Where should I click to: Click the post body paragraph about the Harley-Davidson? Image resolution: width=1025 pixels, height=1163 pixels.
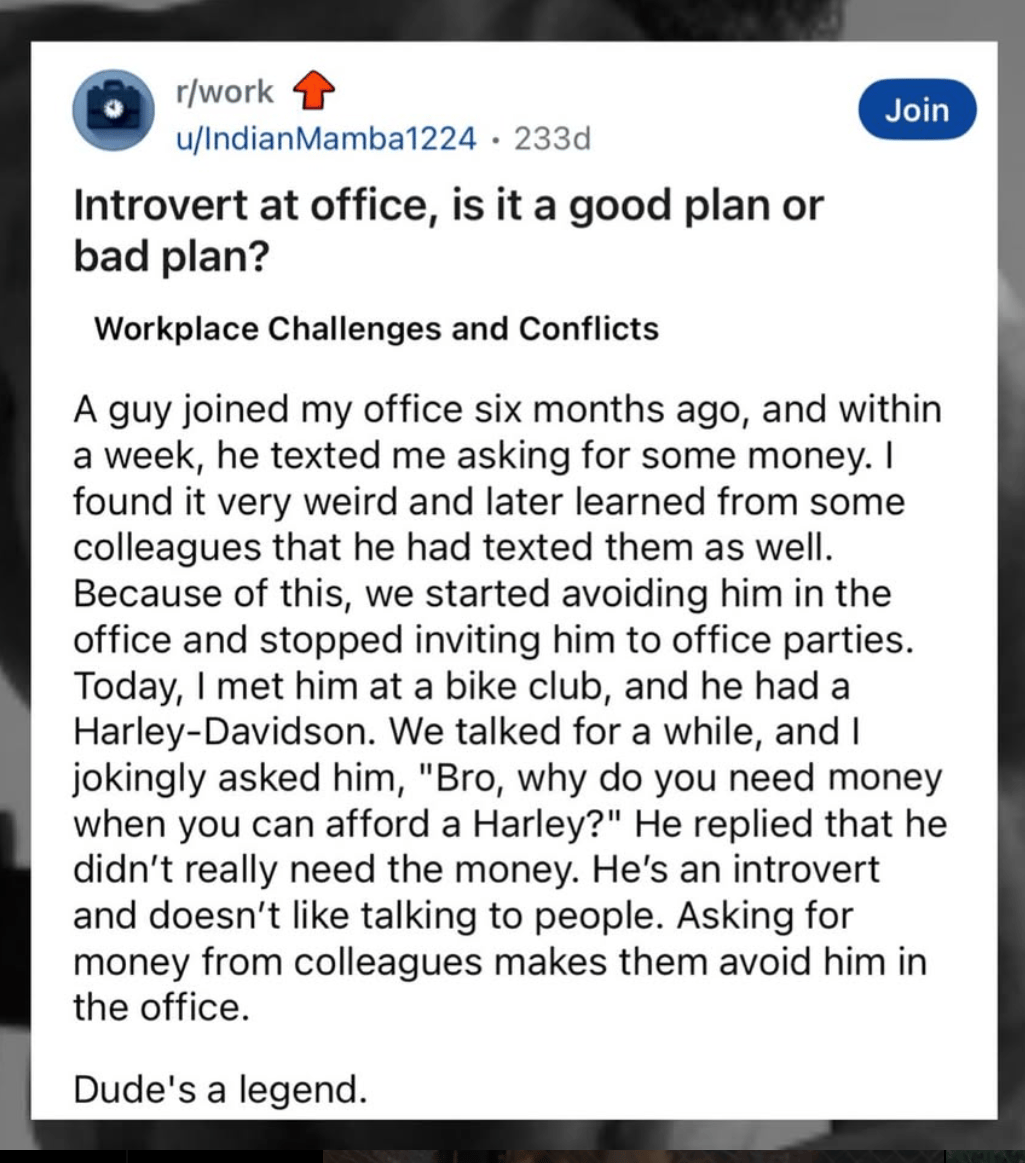click(510, 708)
